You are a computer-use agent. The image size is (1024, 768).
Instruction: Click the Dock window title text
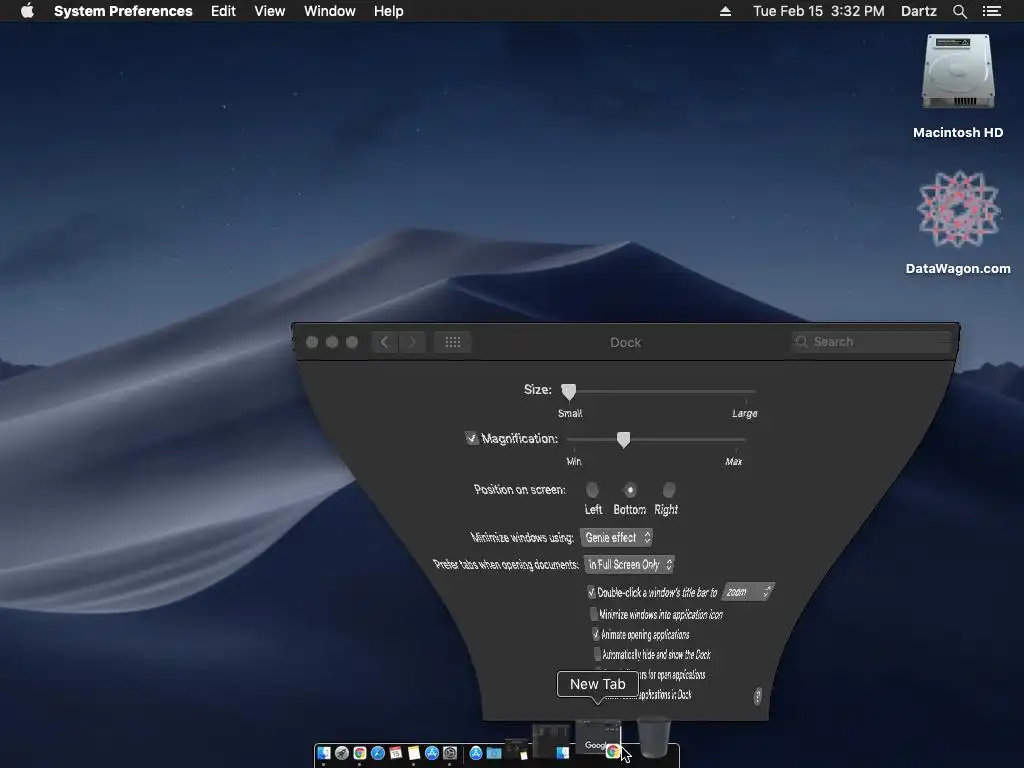point(626,342)
